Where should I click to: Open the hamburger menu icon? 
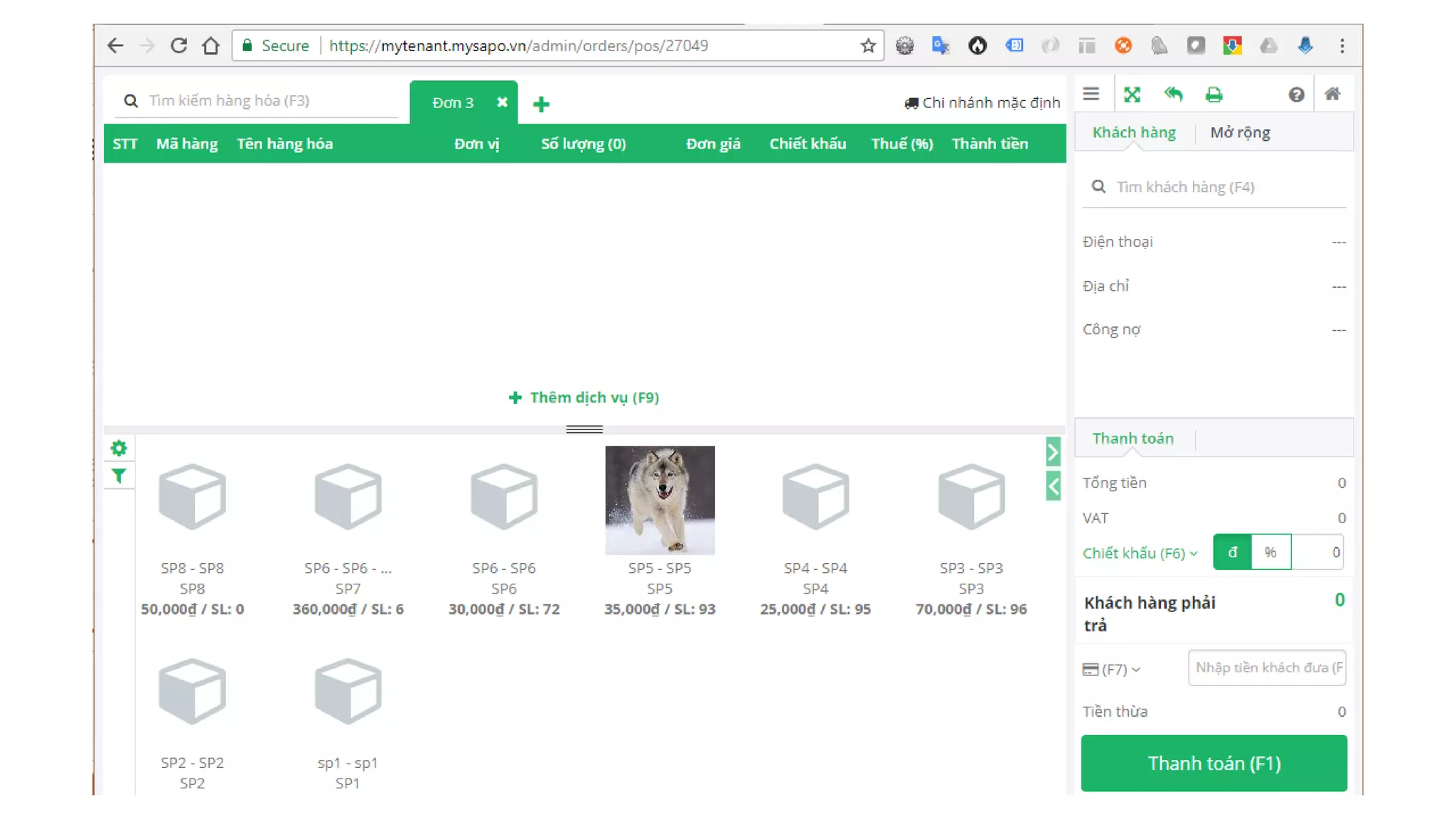point(1091,94)
